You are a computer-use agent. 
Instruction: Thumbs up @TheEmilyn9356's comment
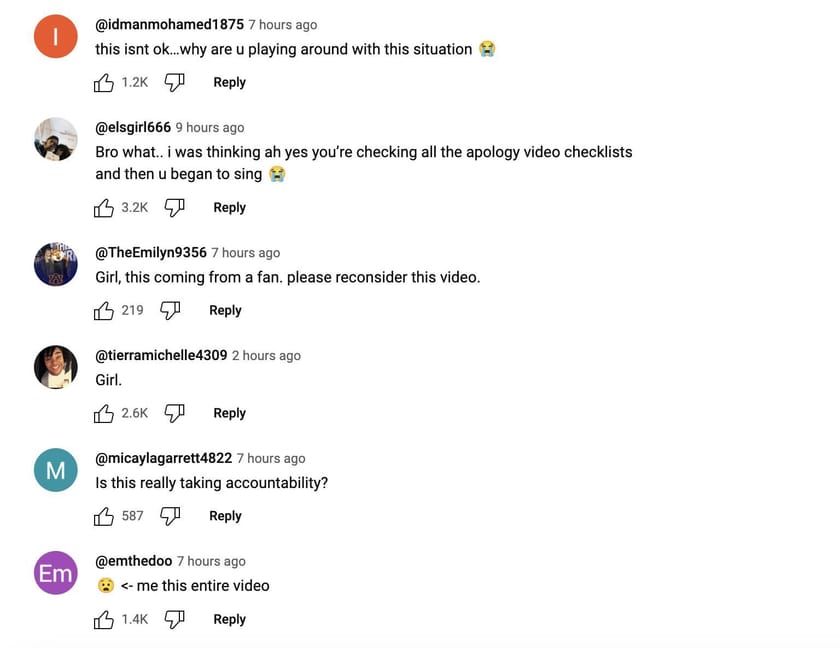coord(104,311)
